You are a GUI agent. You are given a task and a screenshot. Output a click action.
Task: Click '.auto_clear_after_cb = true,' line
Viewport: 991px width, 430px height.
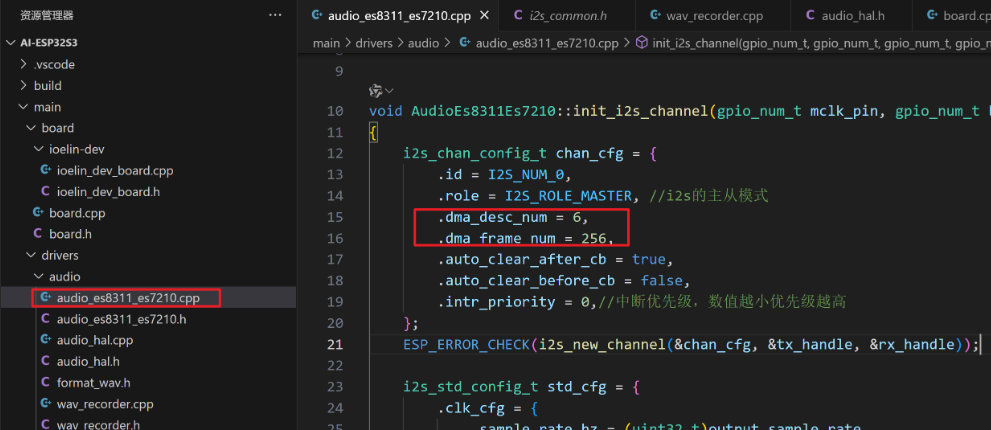556,259
